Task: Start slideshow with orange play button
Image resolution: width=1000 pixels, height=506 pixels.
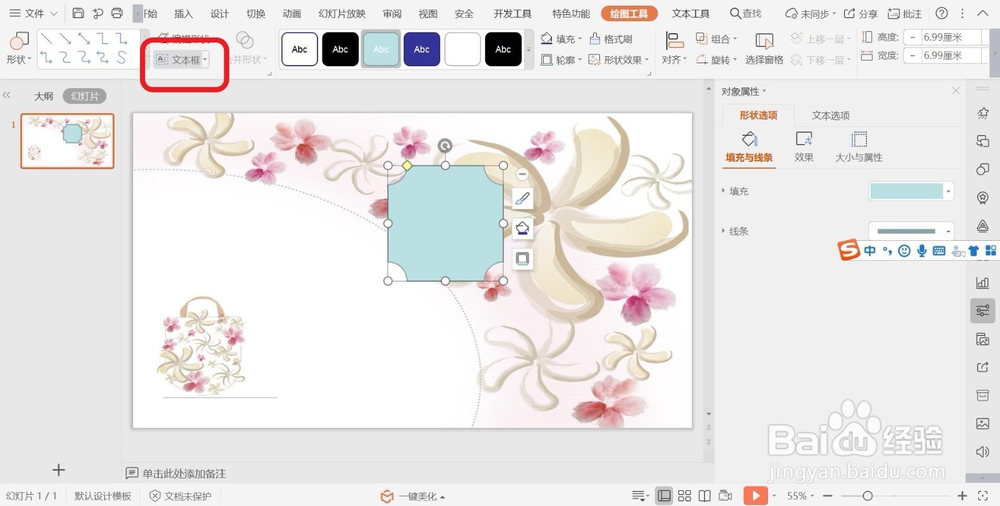Action: tap(756, 496)
